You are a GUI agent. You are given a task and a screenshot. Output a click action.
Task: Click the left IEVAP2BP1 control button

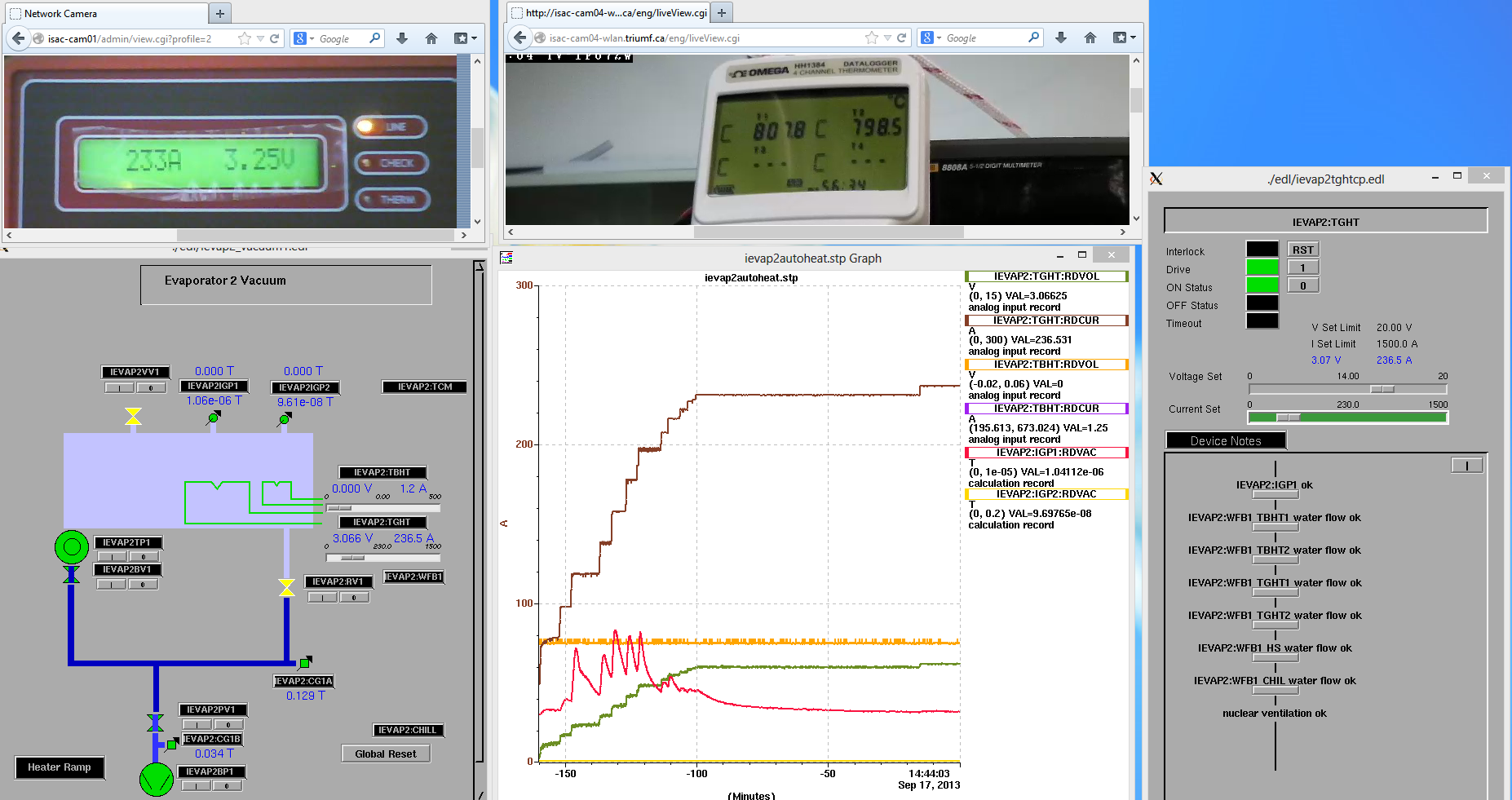click(x=197, y=786)
